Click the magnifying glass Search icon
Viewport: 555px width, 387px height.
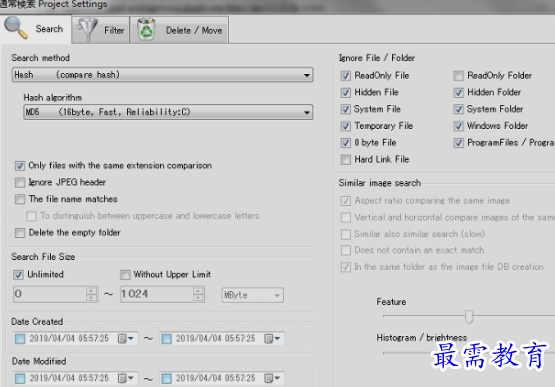click(x=15, y=27)
